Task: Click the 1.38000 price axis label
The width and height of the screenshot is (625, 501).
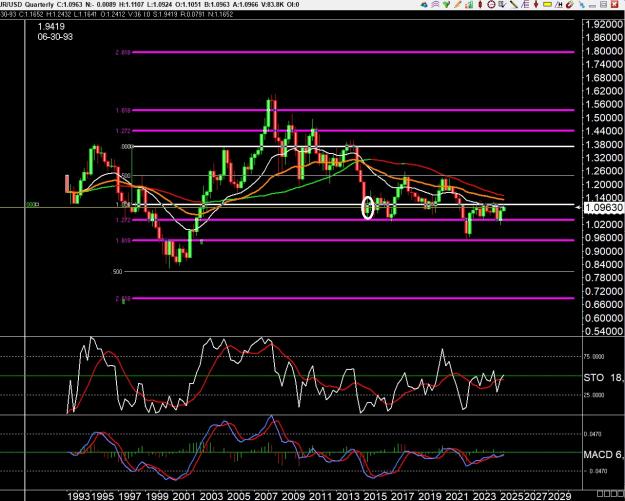Action: point(603,144)
